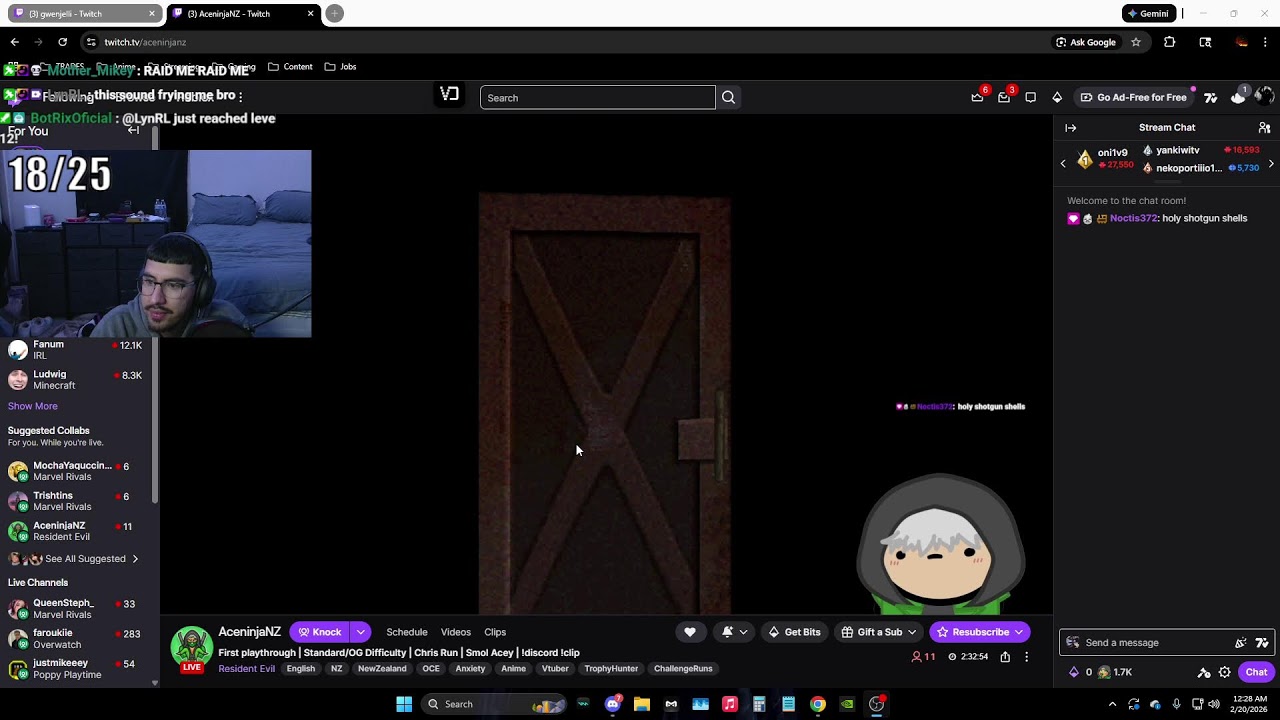
Task: Click in Twitch search field
Action: click(x=598, y=97)
